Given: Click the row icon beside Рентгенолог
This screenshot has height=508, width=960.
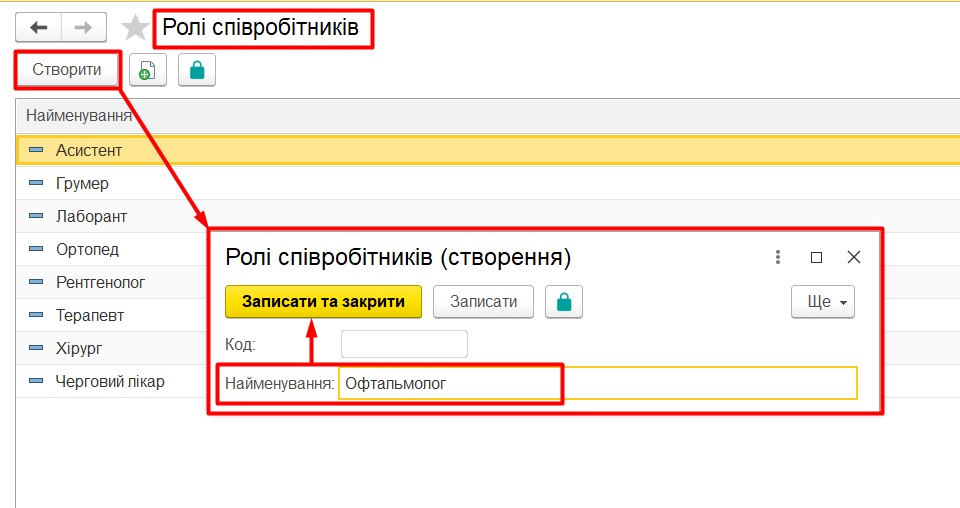Looking at the screenshot, I should tap(36, 282).
